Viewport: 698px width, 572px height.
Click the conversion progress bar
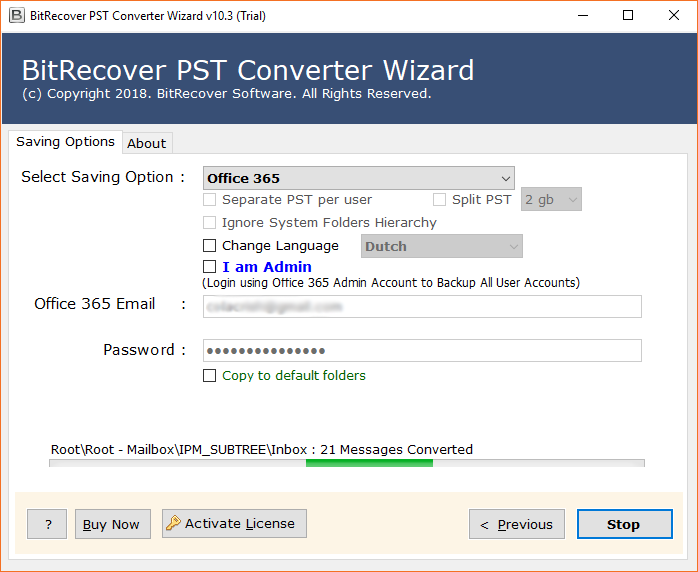click(347, 463)
